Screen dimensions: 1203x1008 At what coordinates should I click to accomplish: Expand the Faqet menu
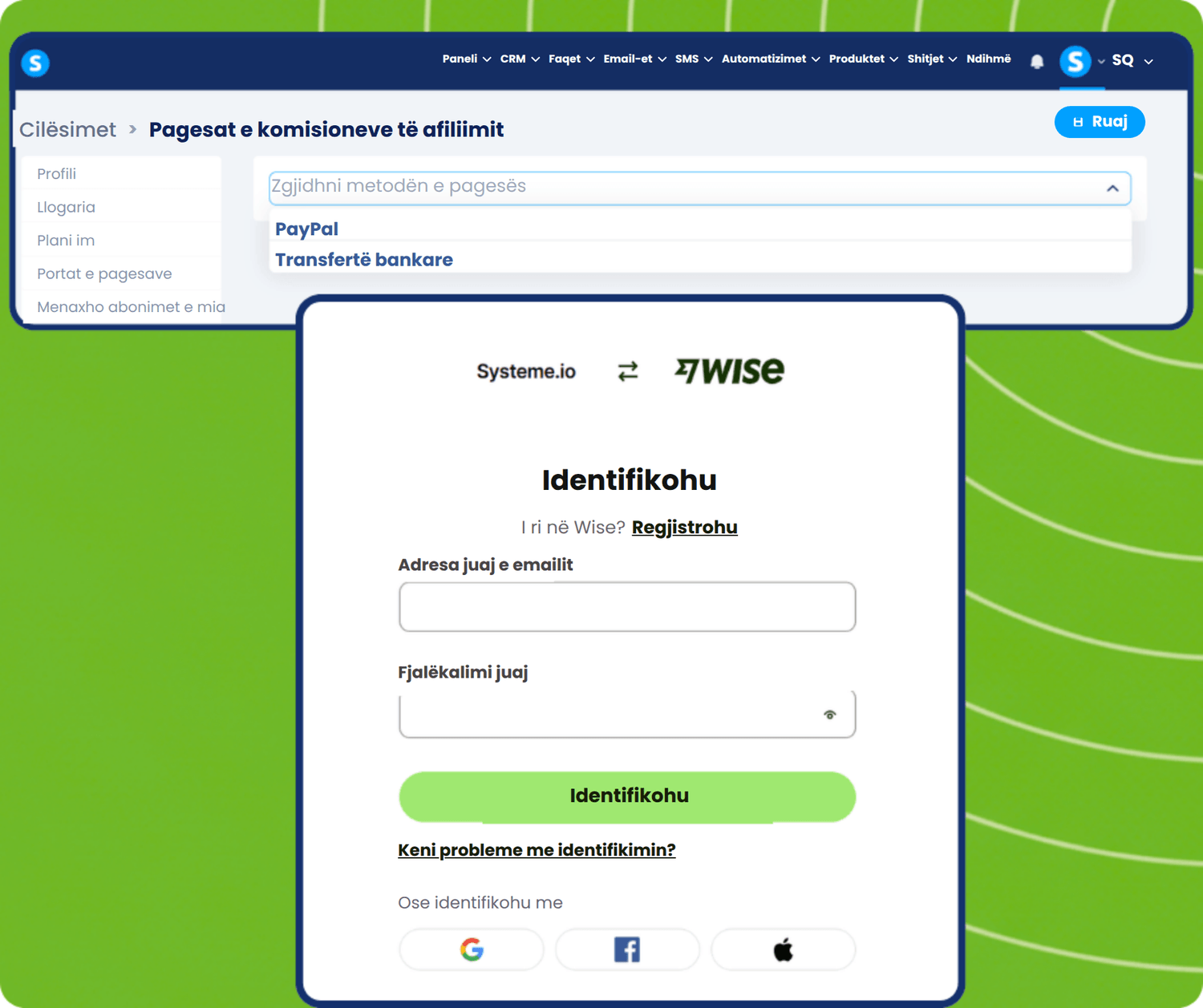(572, 59)
